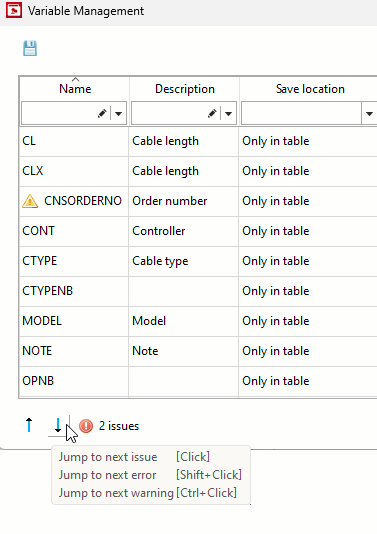The width and height of the screenshot is (377, 534).
Task: Click the Variable Management app icon
Action: (14, 10)
